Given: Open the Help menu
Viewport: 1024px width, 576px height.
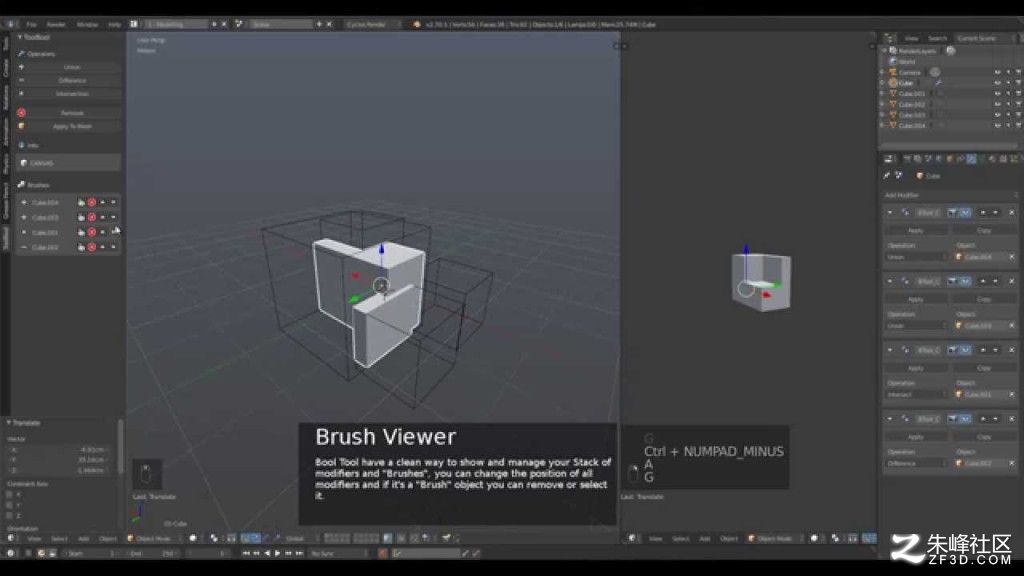Looking at the screenshot, I should click(x=115, y=24).
